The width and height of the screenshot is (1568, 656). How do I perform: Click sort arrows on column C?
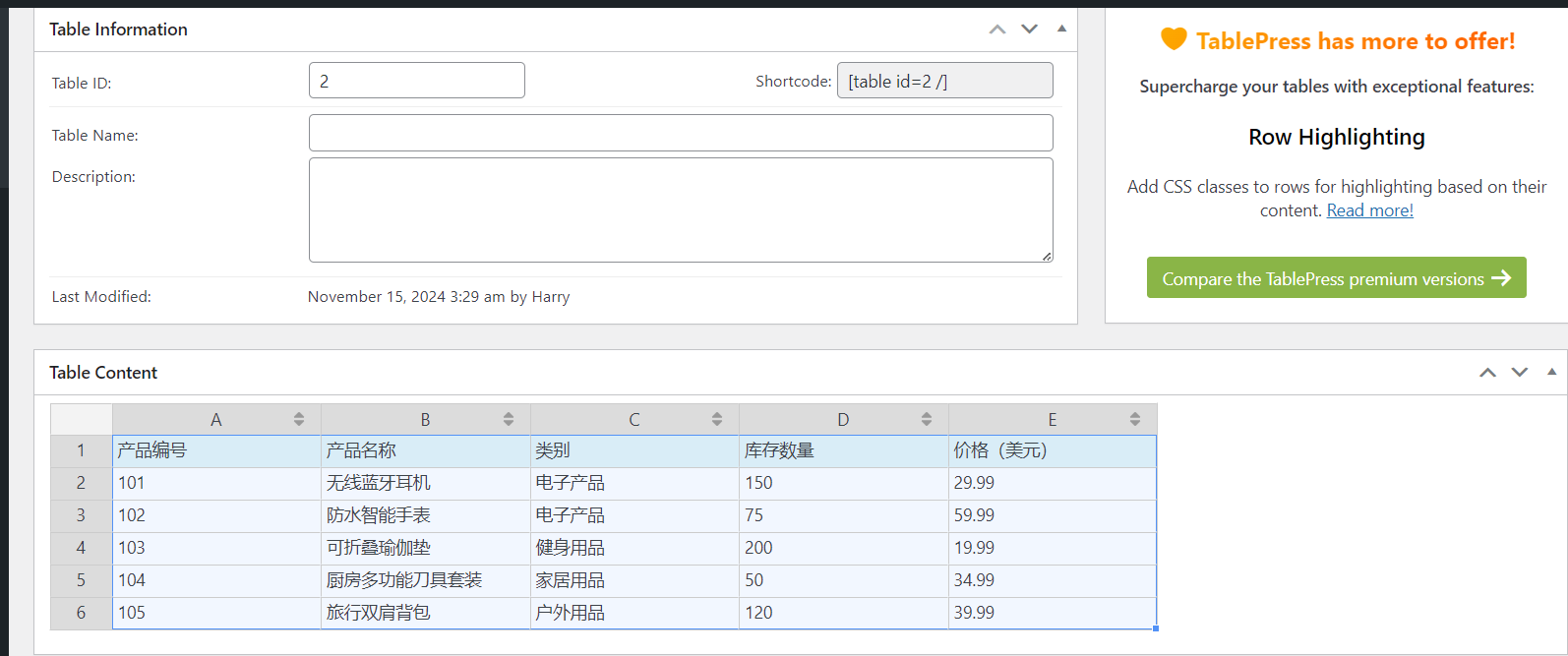click(x=717, y=419)
